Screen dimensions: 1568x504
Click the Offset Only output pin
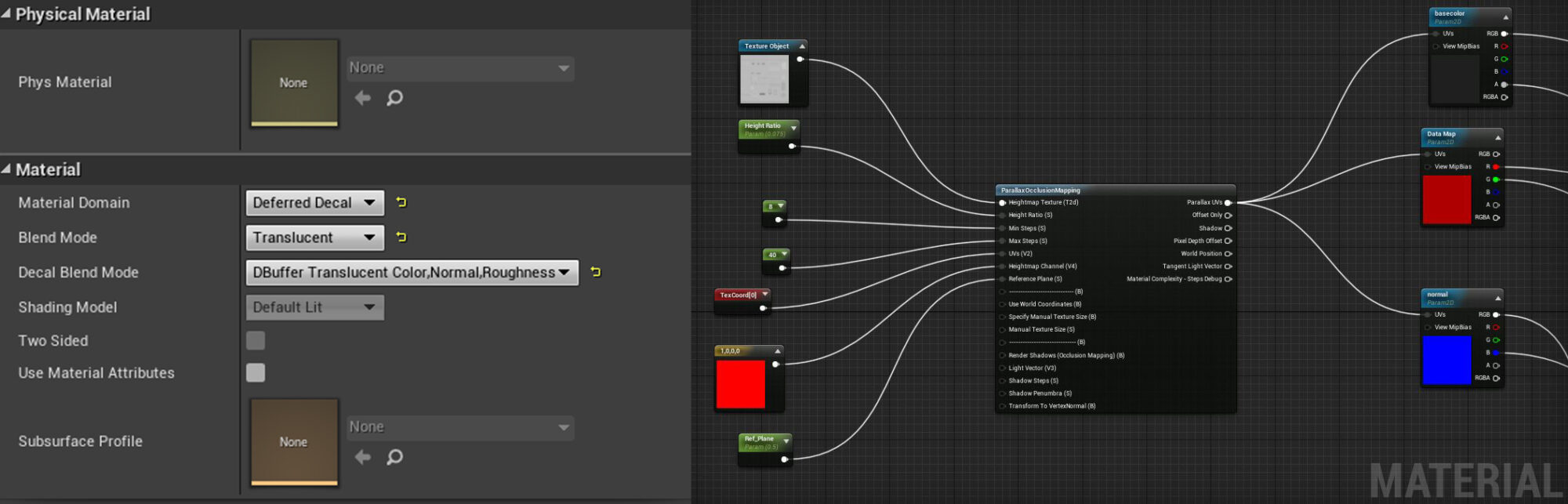coord(1228,215)
